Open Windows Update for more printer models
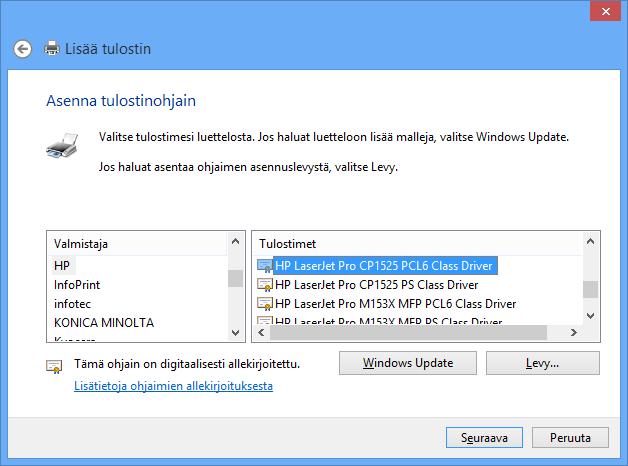The width and height of the screenshot is (628, 466). coord(408,363)
